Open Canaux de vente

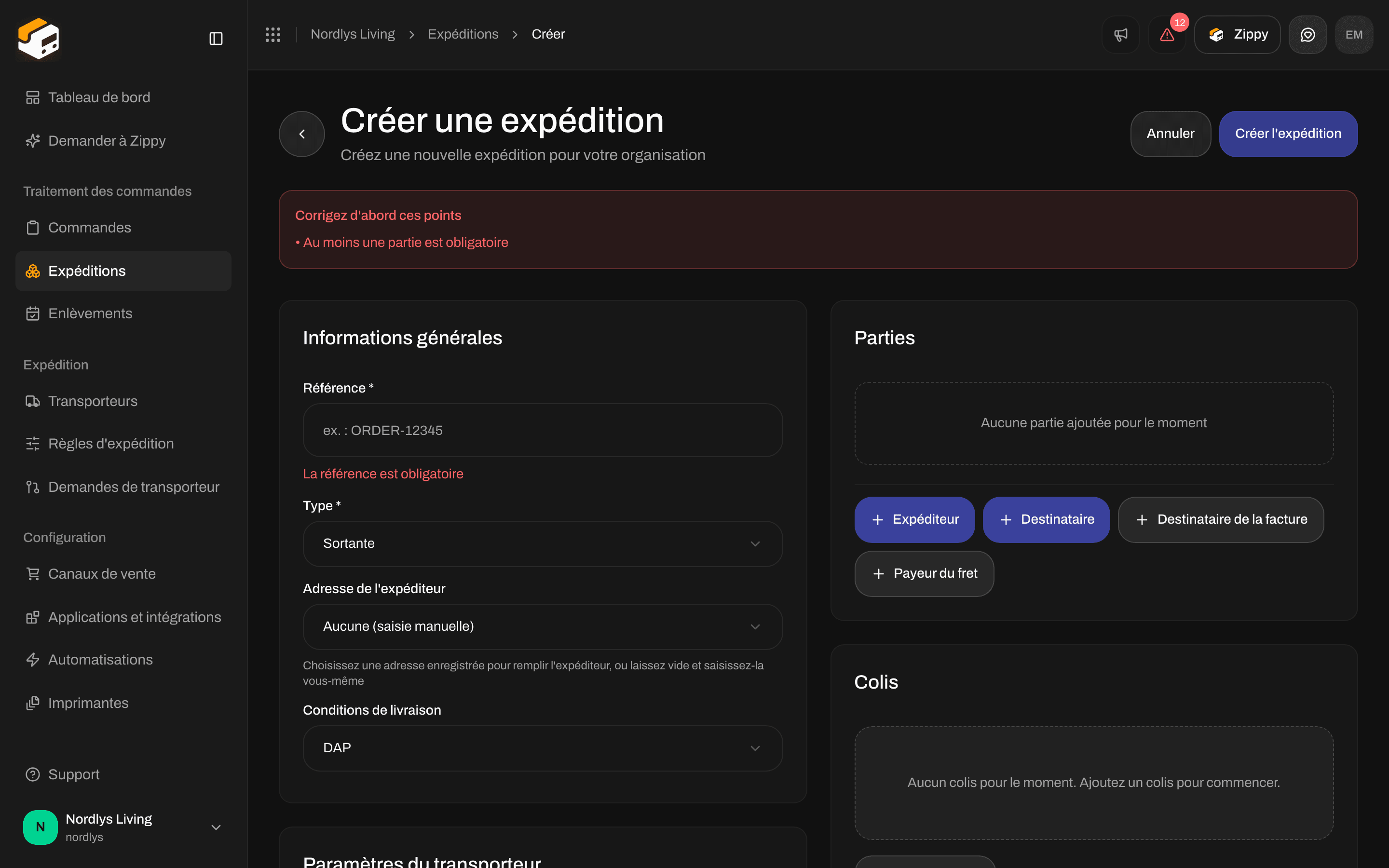(x=123, y=574)
